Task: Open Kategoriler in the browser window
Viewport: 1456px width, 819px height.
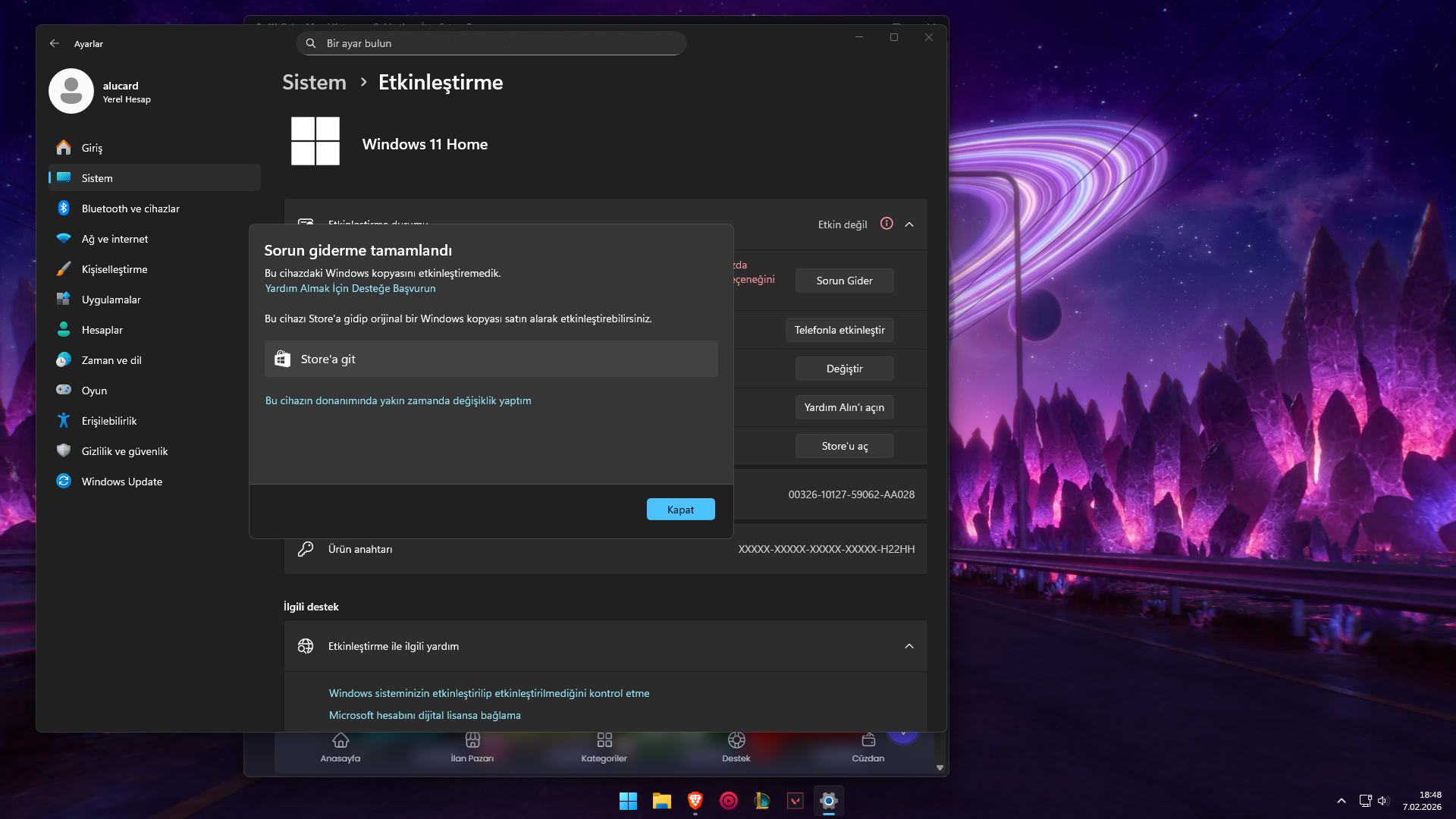Action: coord(604,747)
